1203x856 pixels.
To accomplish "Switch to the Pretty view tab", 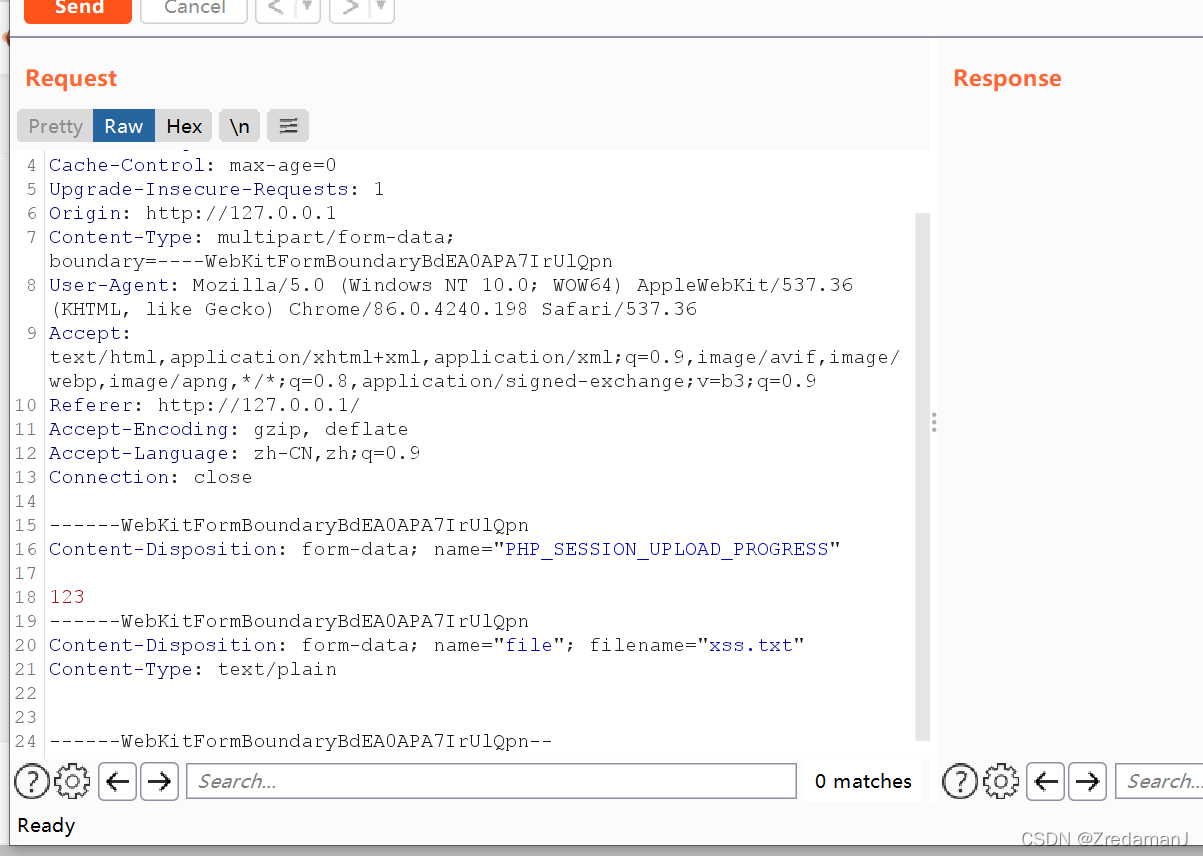I will click(53, 126).
